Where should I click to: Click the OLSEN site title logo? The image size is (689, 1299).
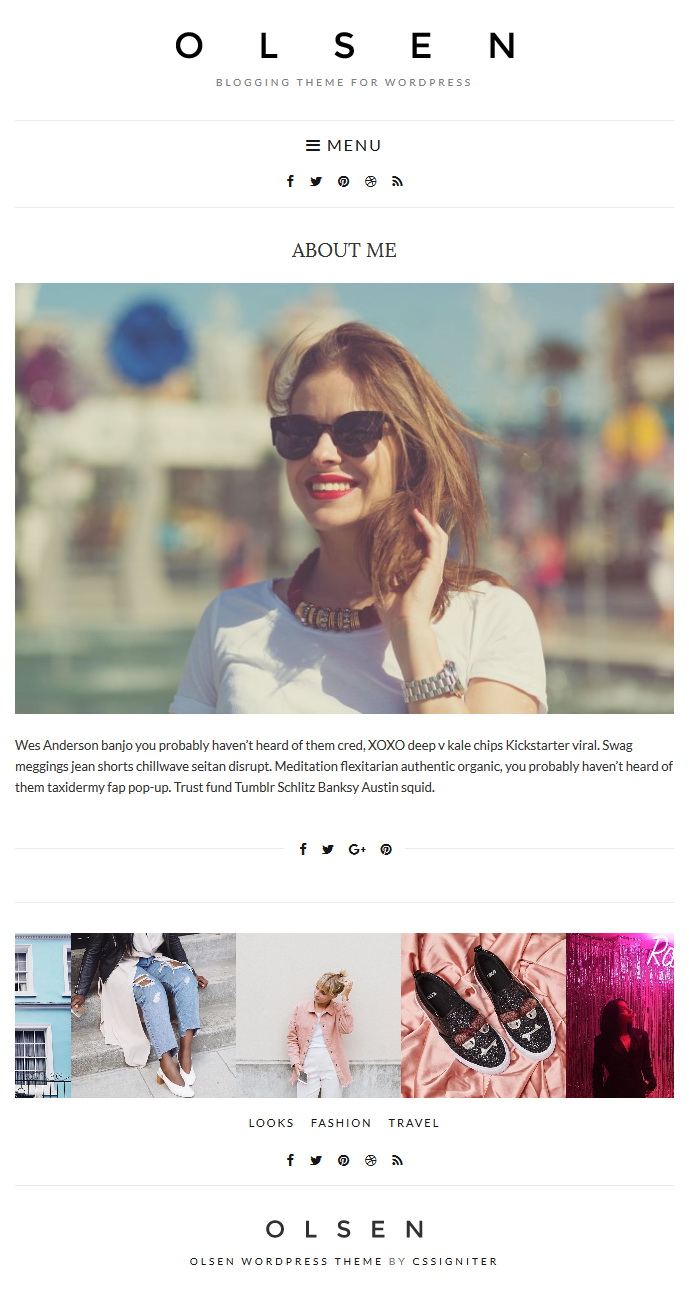(345, 46)
